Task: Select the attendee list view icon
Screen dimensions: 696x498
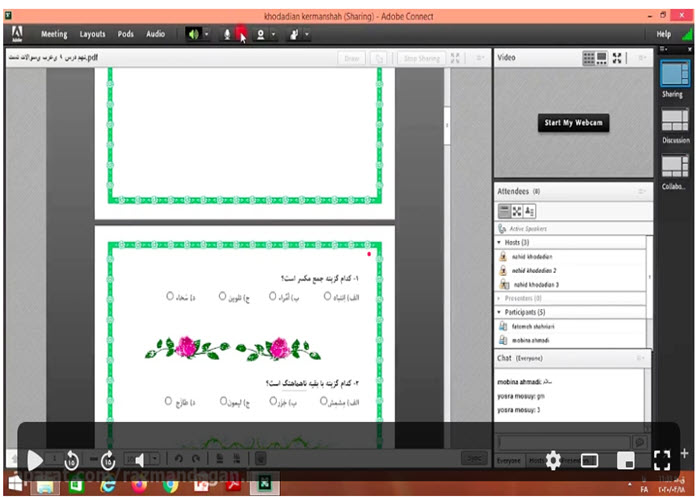Action: [504, 211]
